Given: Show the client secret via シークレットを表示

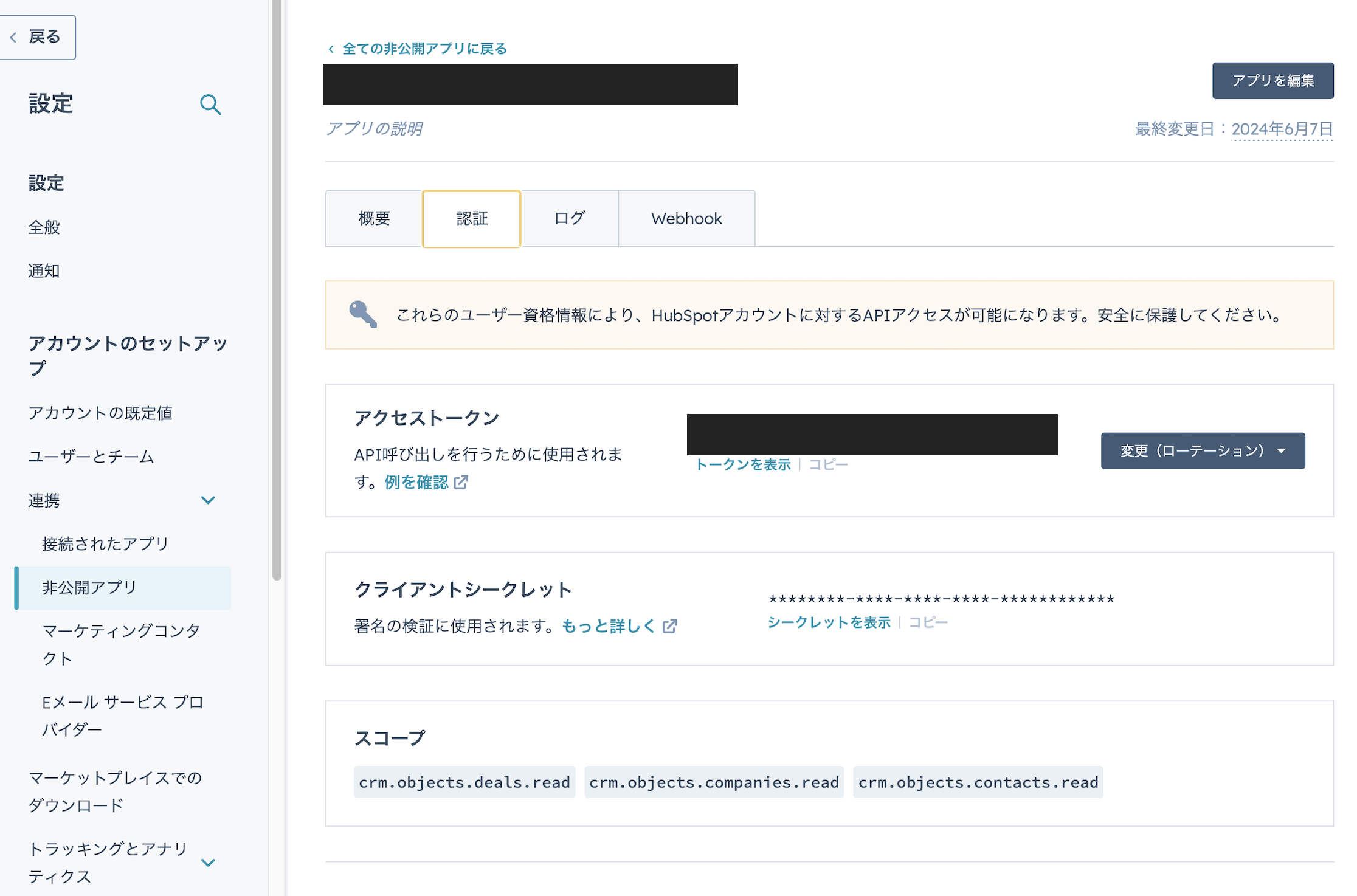Looking at the screenshot, I should 830,622.
